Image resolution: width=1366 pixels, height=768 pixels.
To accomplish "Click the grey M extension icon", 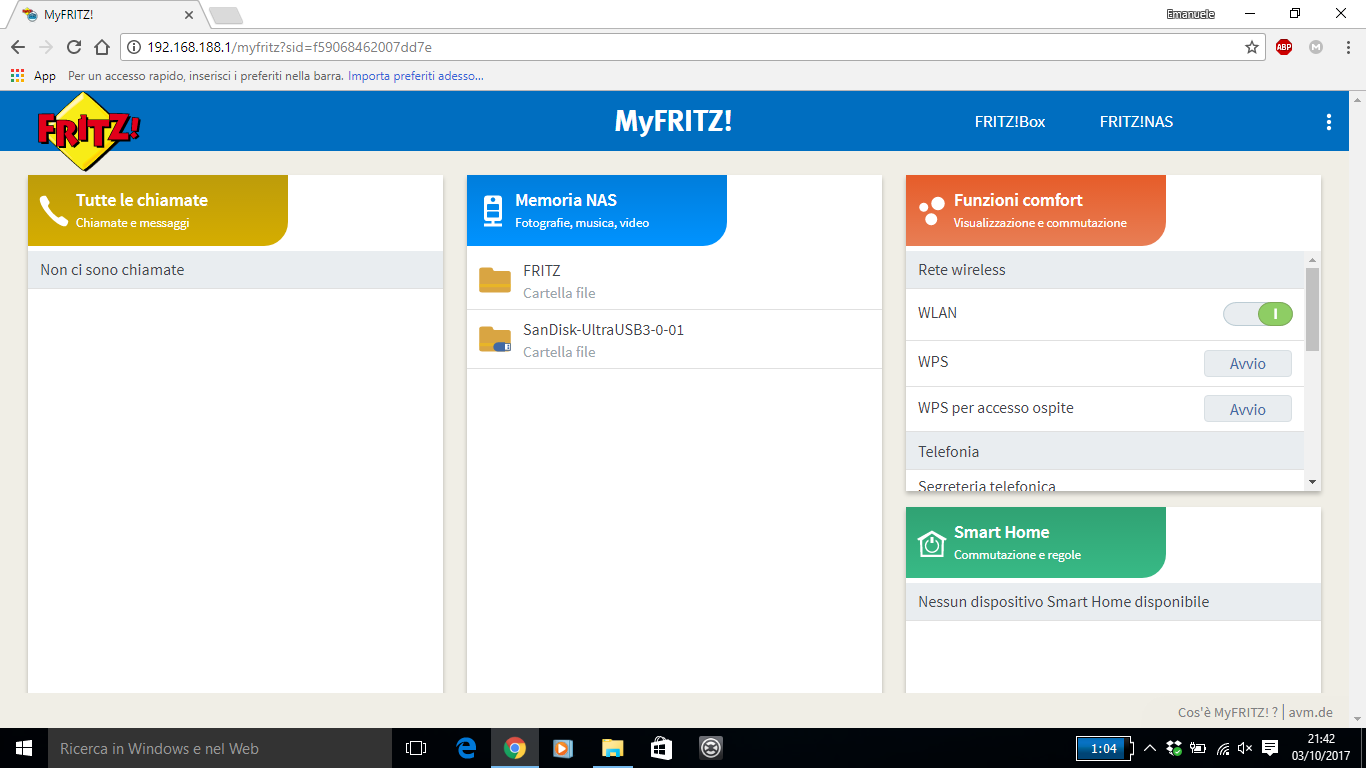I will pyautogui.click(x=1315, y=47).
